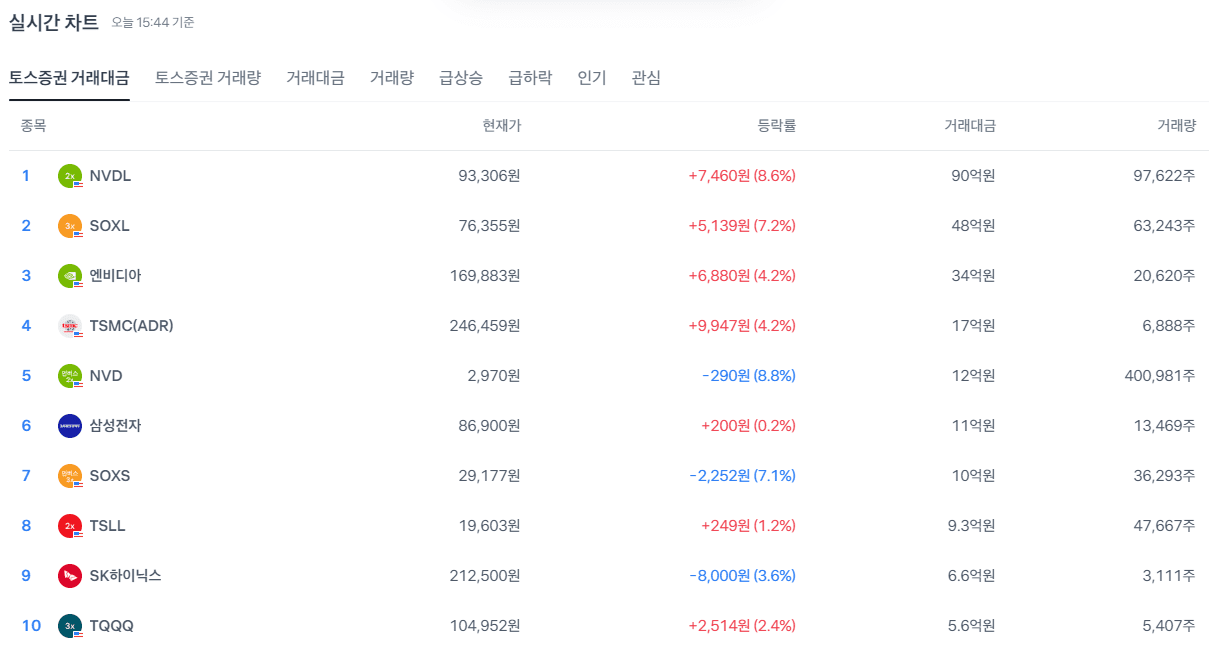Click rank number 1 in the list
The image size is (1214, 660).
(25, 175)
